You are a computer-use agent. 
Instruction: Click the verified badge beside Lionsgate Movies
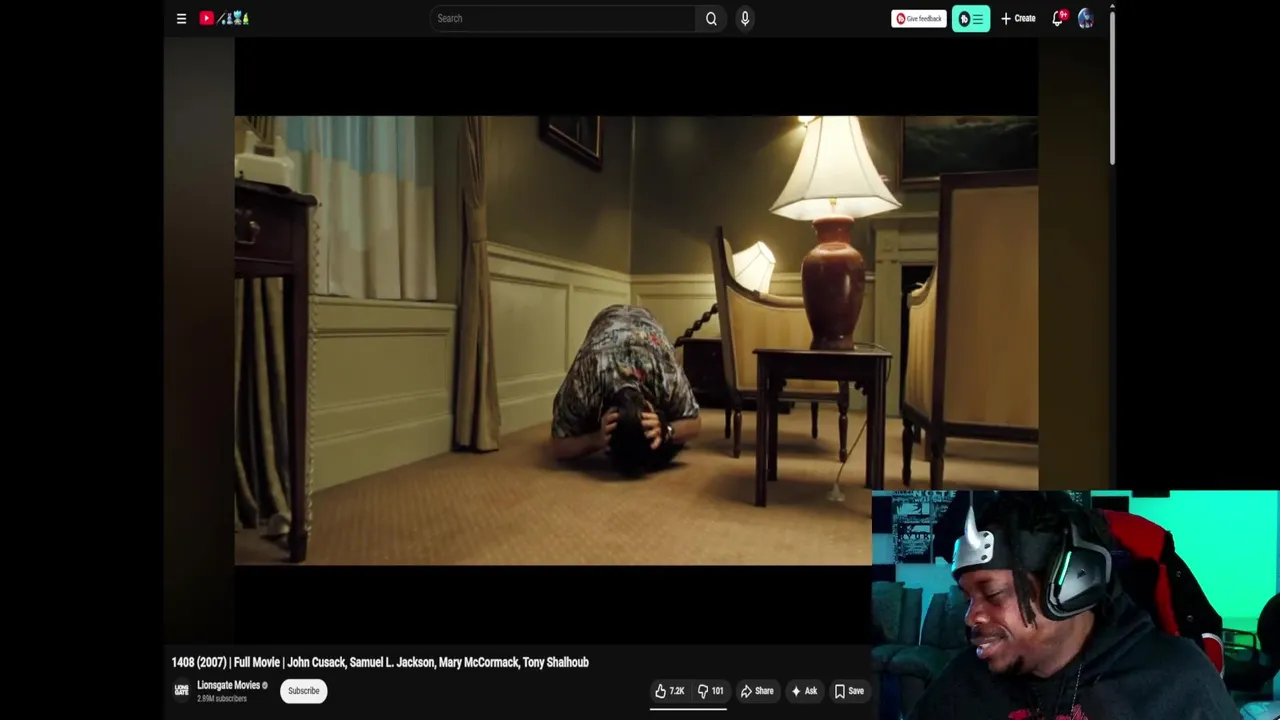265,685
